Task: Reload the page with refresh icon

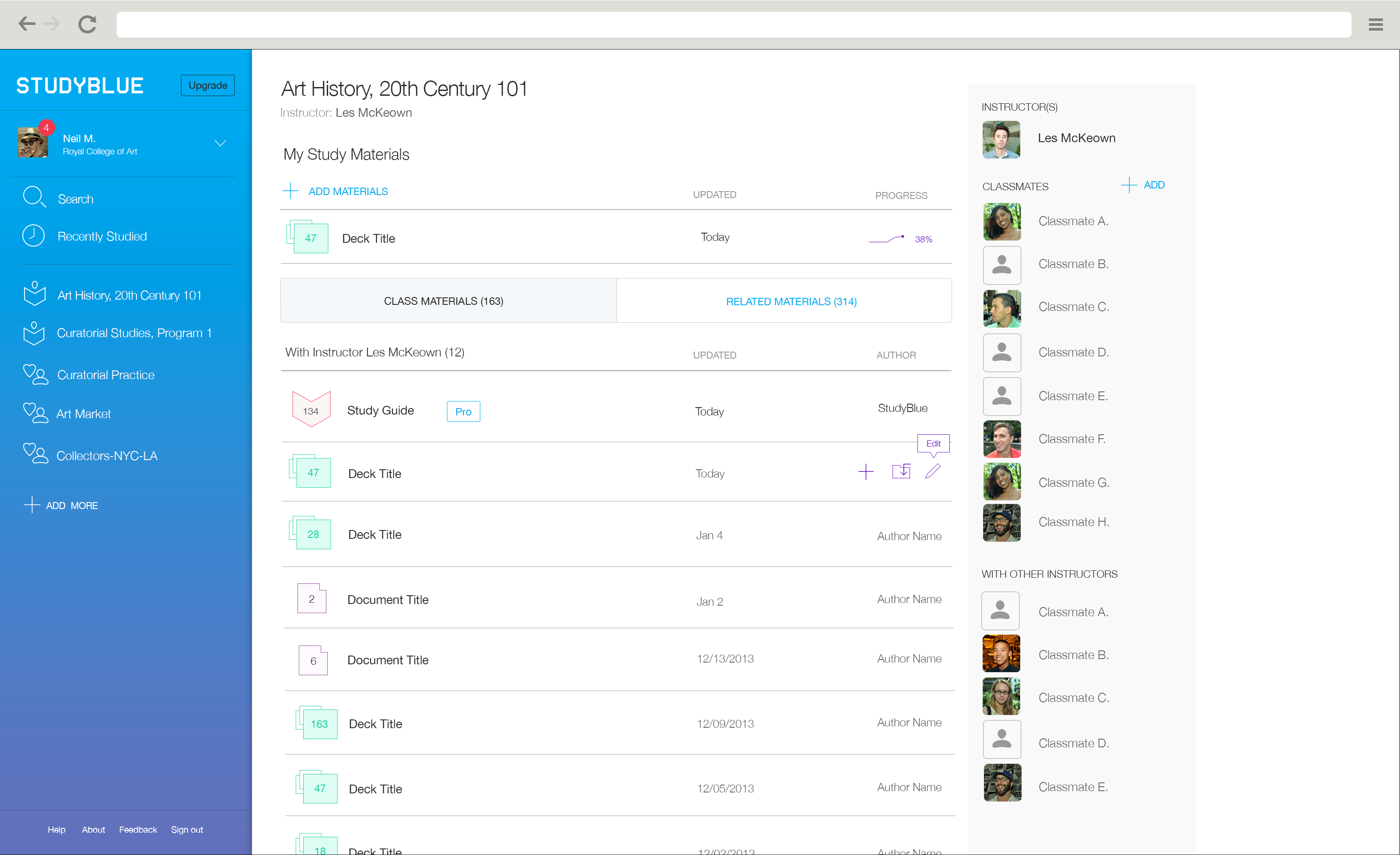Action: tap(87, 24)
